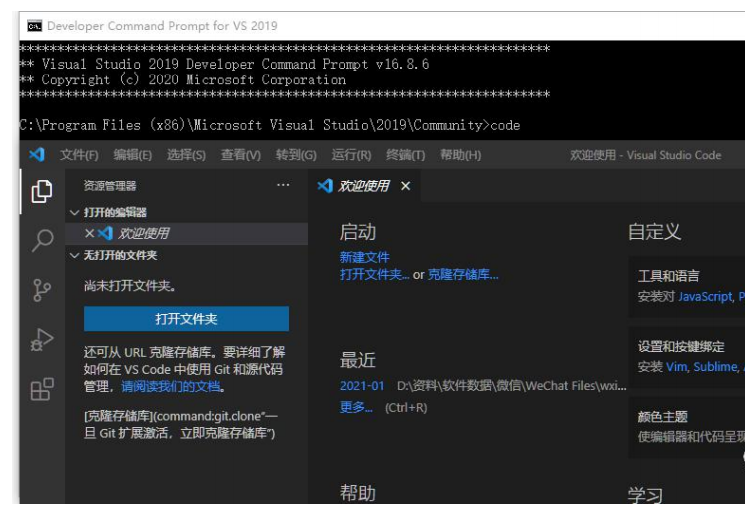Click the VS Code logo in title bar
This screenshot has height=517, width=745.
37,155
